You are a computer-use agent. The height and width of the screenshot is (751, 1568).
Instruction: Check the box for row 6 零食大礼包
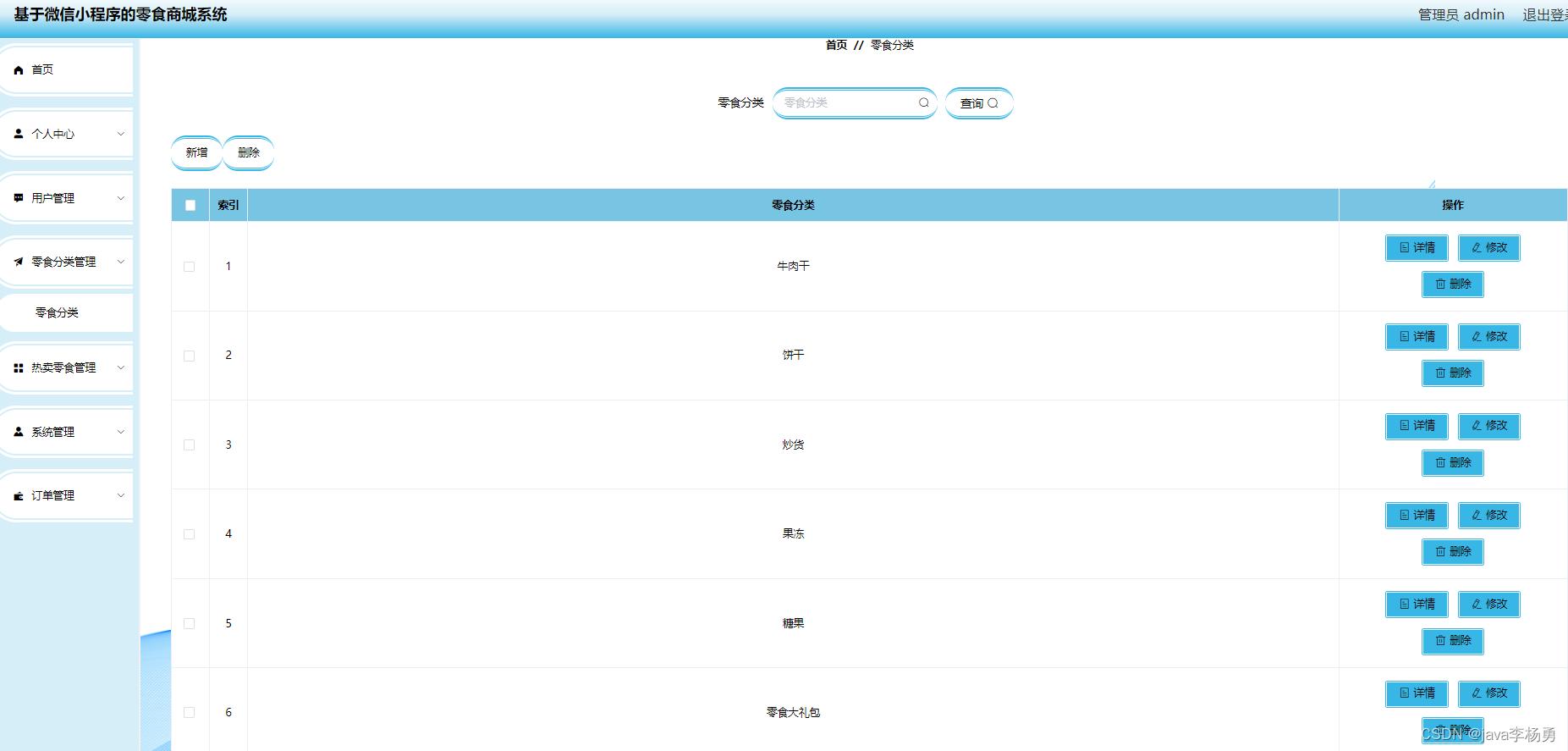tap(190, 713)
